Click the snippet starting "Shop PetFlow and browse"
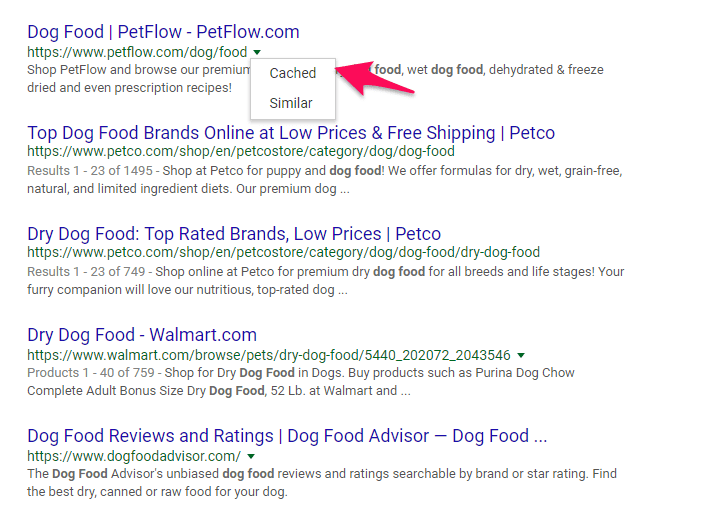Screen dimensions: 725x508 pos(315,79)
